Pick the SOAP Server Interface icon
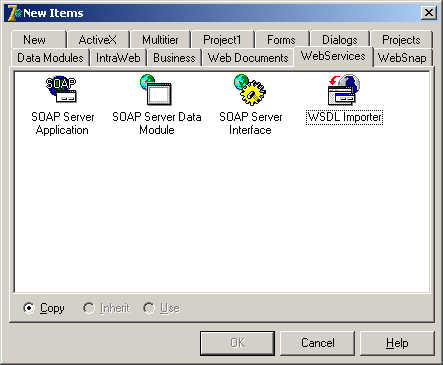This screenshot has width=443, height=365. (x=250, y=89)
